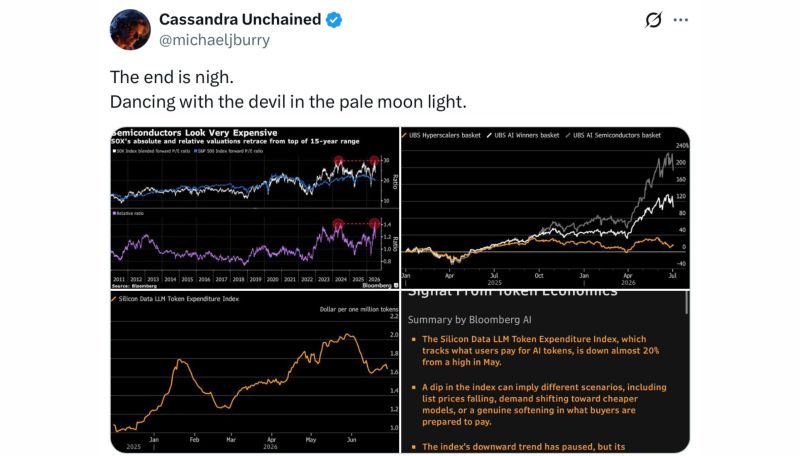800x456 pixels.
Task: Click scrollbar in the Bloomberg summary panel
Action: tap(686, 302)
